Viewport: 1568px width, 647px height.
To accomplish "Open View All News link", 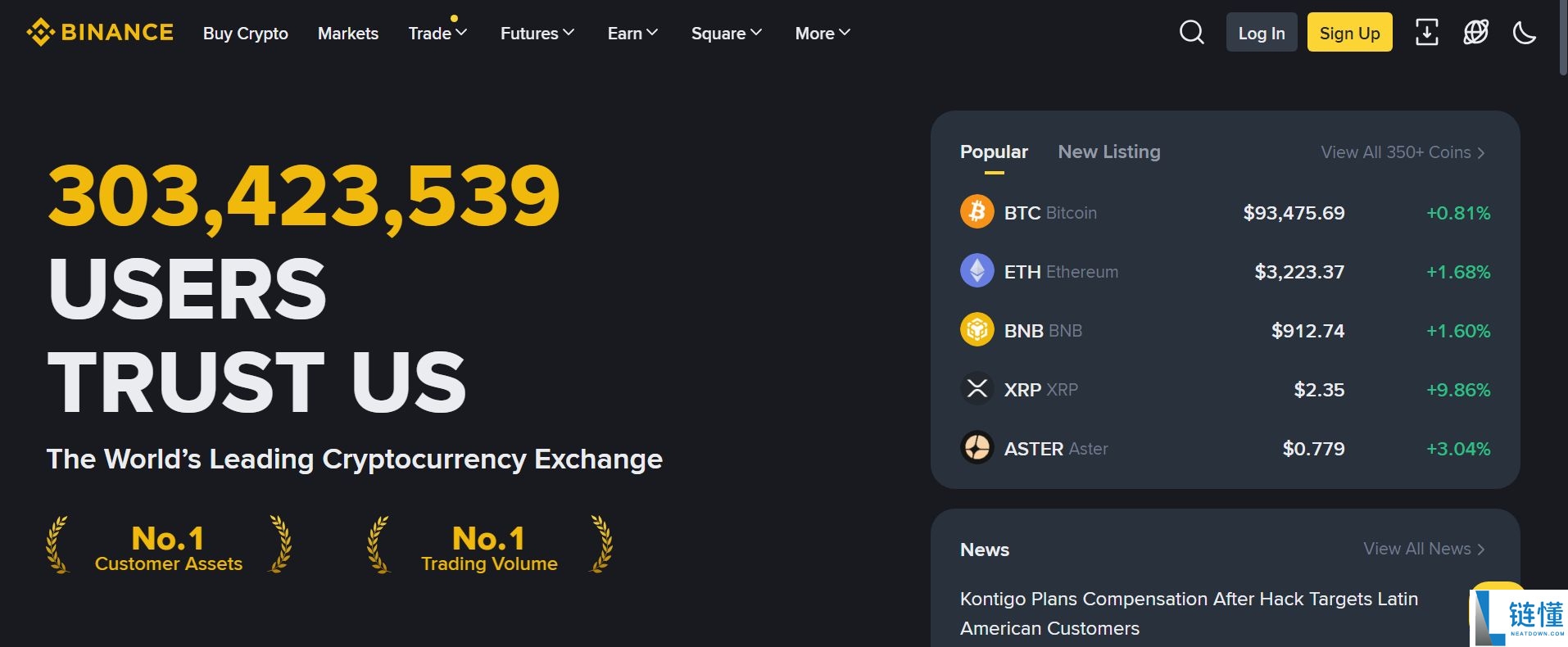I will pos(1424,549).
